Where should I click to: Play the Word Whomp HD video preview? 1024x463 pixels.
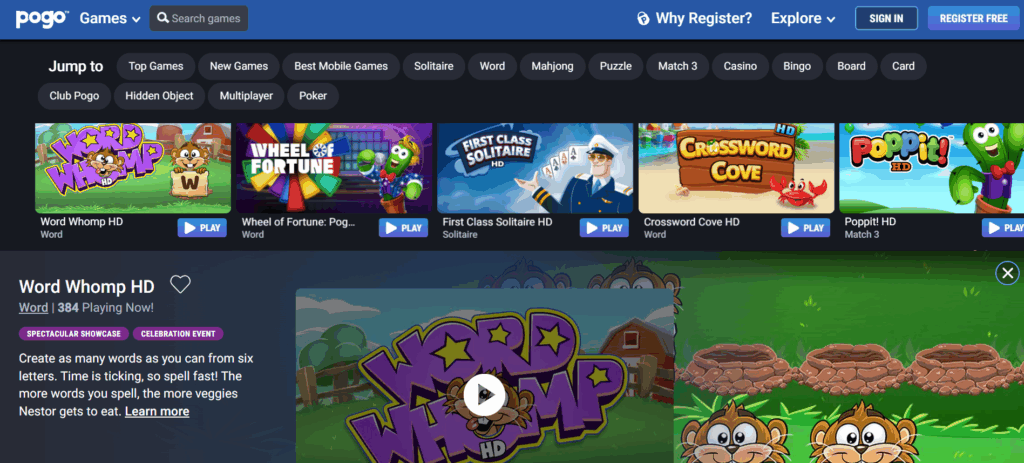[483, 394]
